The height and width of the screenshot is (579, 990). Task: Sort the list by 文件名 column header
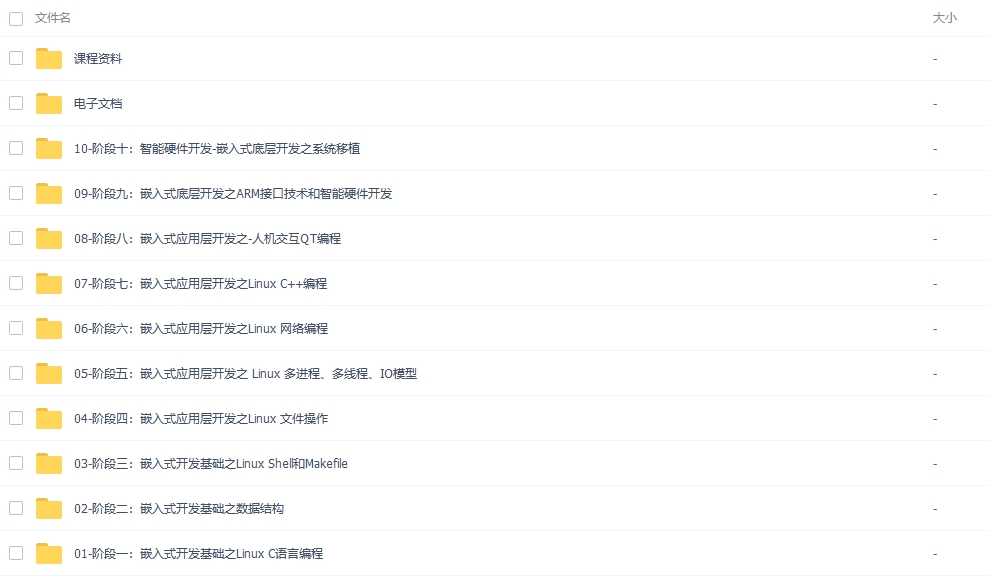coord(53,18)
